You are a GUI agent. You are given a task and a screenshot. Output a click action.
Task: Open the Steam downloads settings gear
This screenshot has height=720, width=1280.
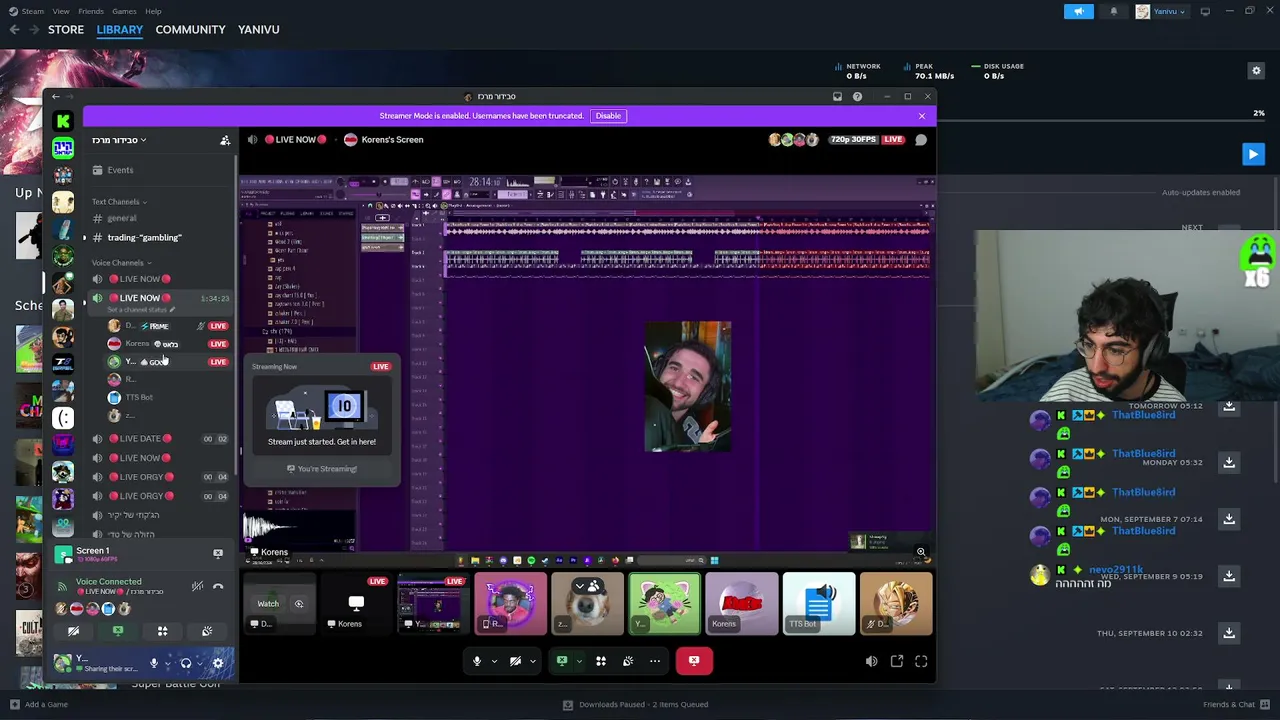[1257, 71]
